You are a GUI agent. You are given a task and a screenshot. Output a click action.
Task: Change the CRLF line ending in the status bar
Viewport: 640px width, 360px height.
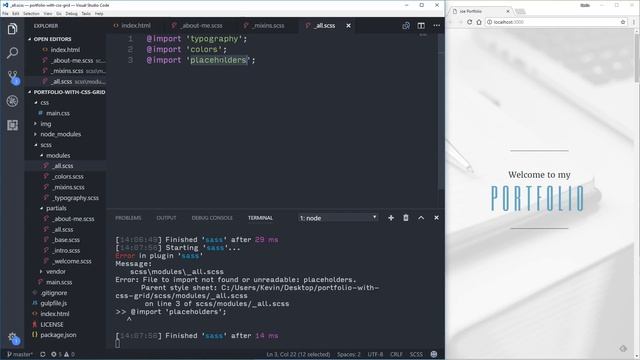coord(396,354)
